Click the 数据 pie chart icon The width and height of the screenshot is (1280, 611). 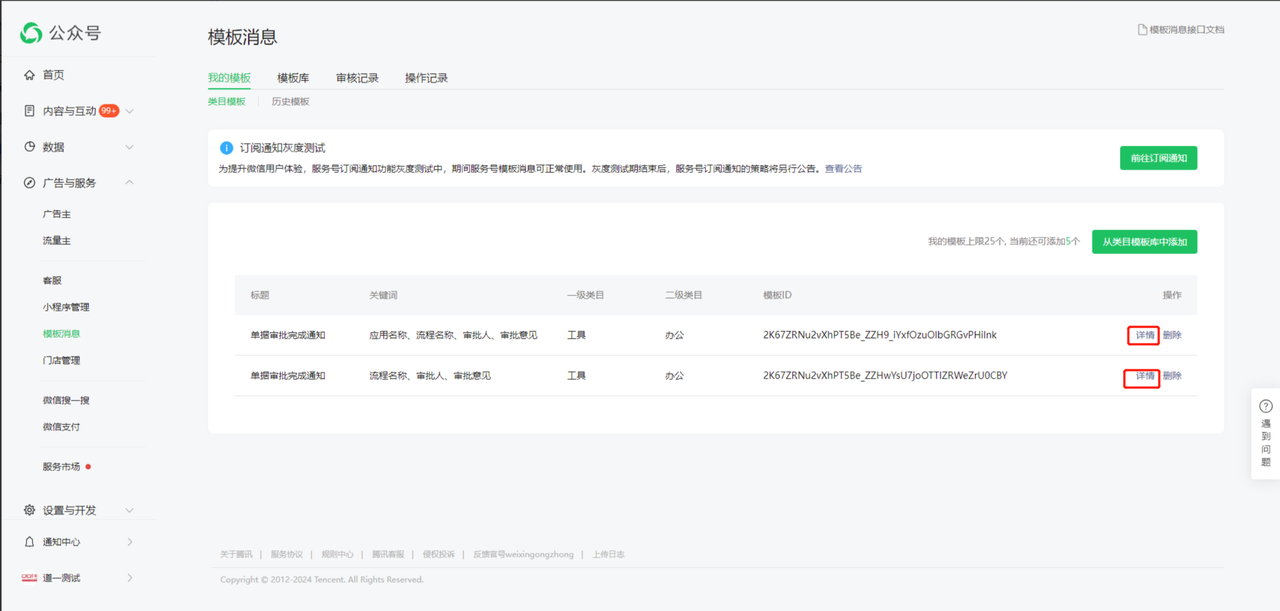click(x=30, y=147)
